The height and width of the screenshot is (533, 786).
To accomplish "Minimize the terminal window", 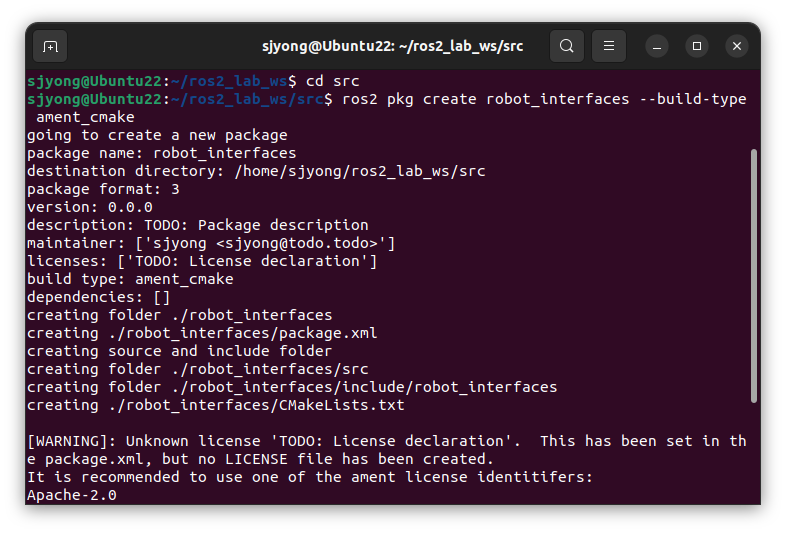I will pyautogui.click(x=657, y=47).
